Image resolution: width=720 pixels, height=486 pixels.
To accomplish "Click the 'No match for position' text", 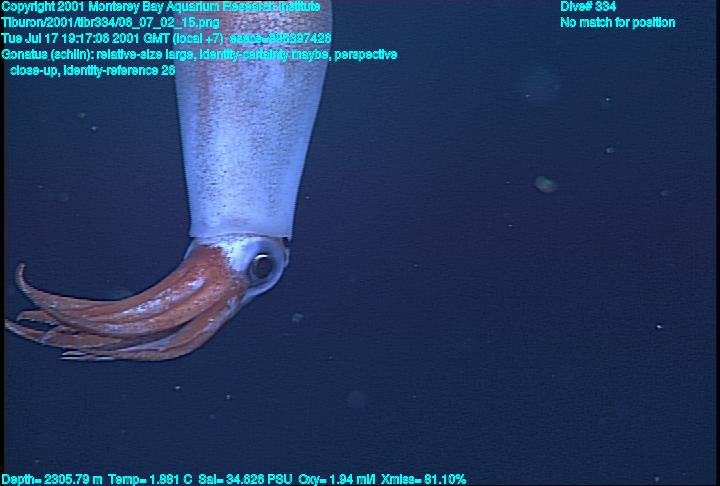I will click(x=617, y=23).
